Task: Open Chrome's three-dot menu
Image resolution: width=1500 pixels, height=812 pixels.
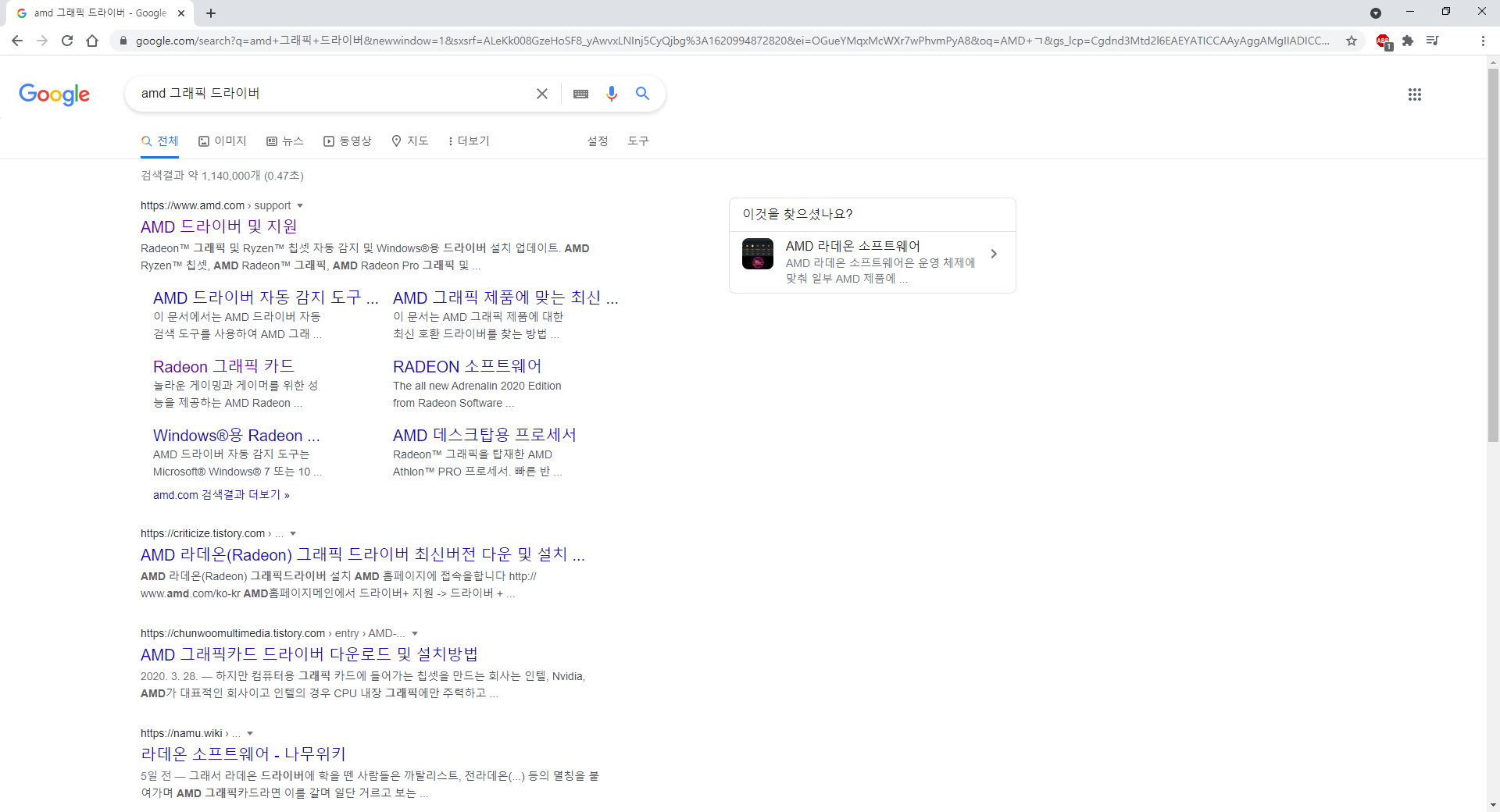Action: pos(1483,41)
